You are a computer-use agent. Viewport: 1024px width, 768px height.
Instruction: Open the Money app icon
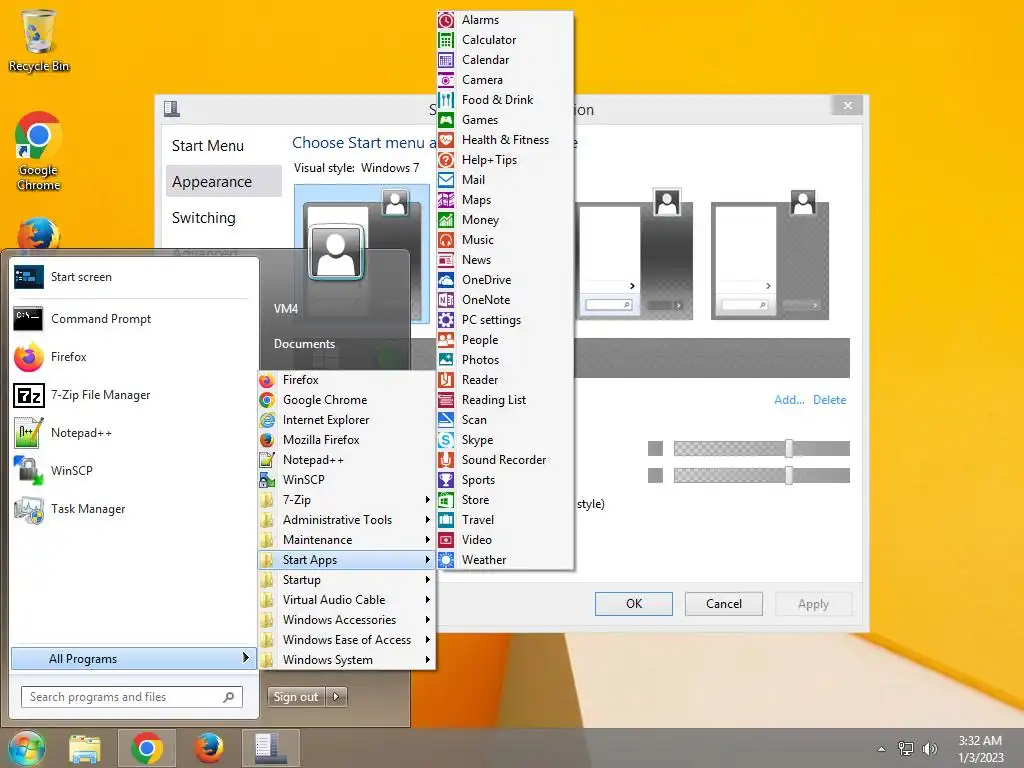(x=445, y=220)
